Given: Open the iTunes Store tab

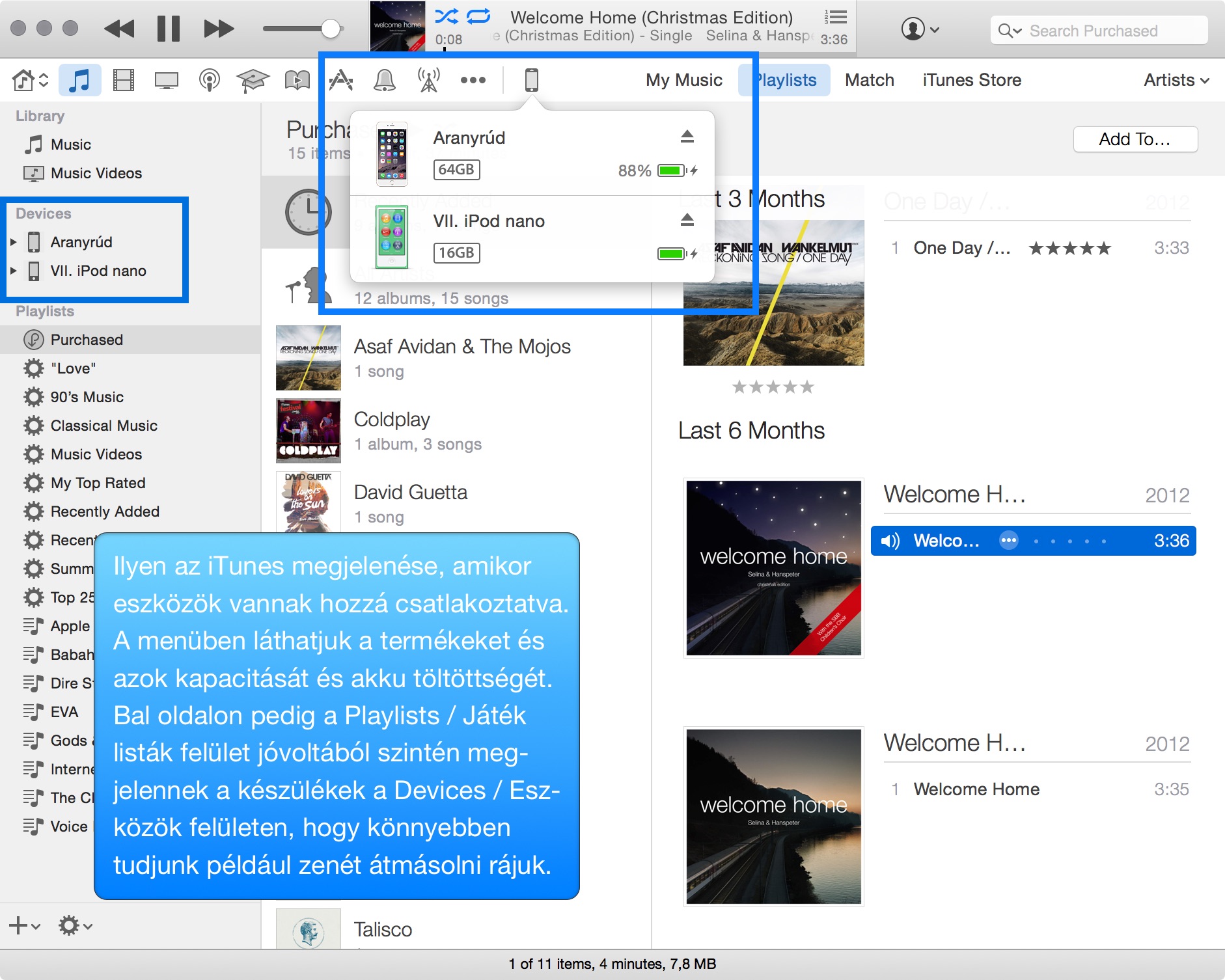Looking at the screenshot, I should point(972,80).
